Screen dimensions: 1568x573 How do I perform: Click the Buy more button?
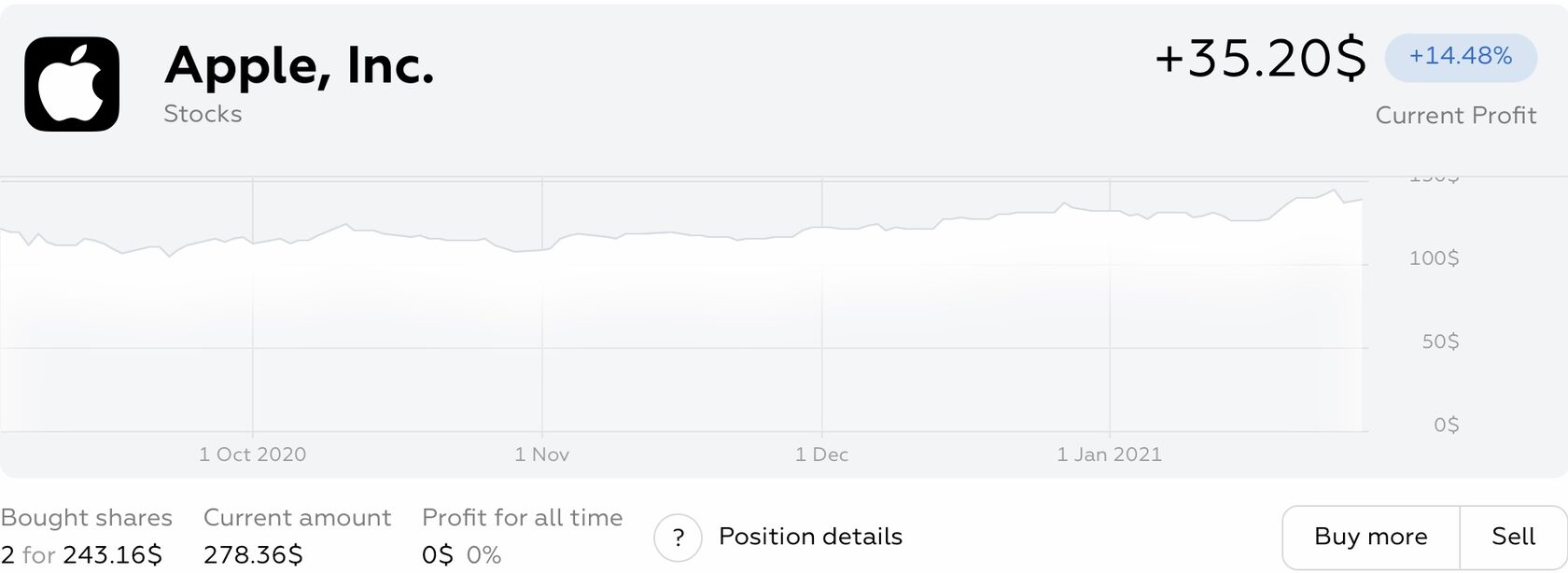(1370, 537)
